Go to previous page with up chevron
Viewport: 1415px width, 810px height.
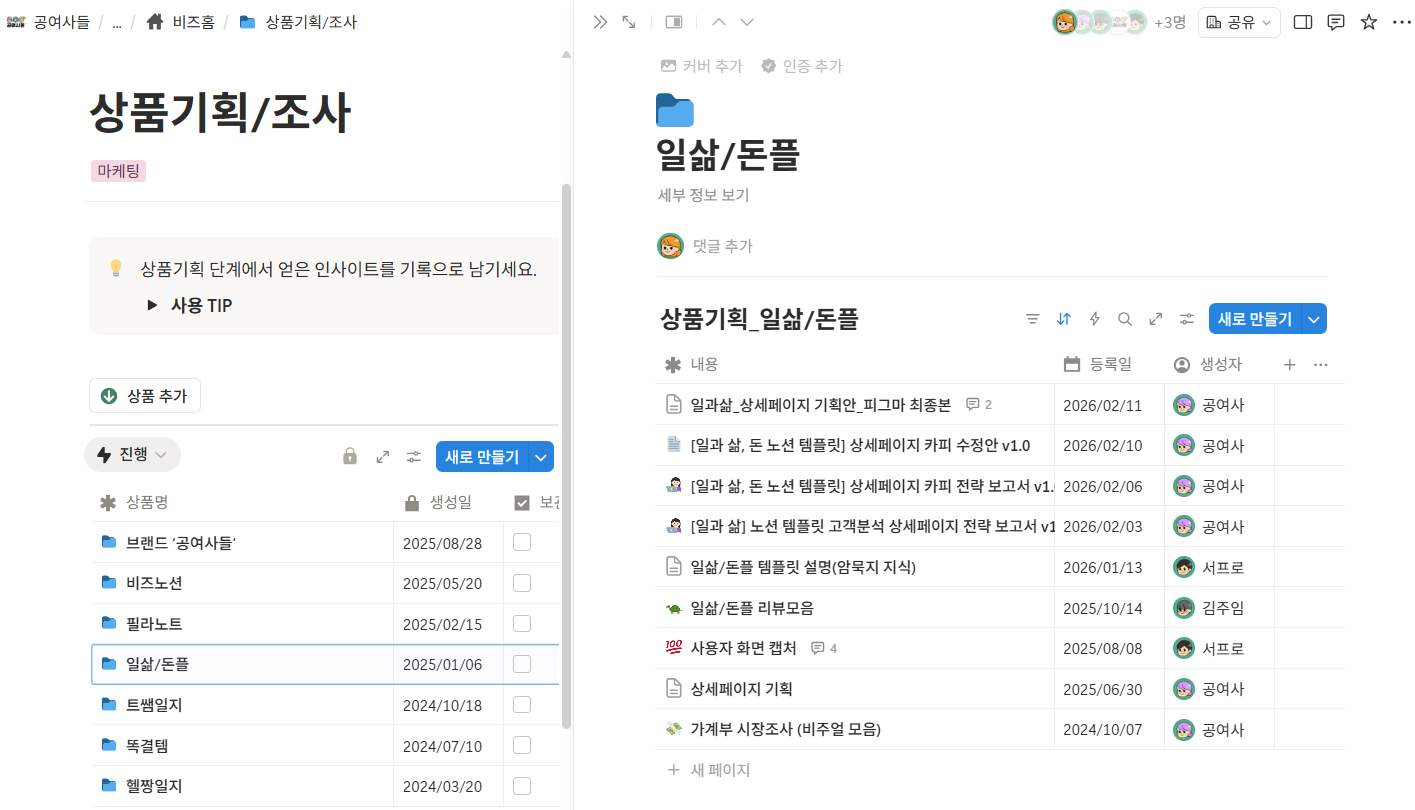(719, 22)
